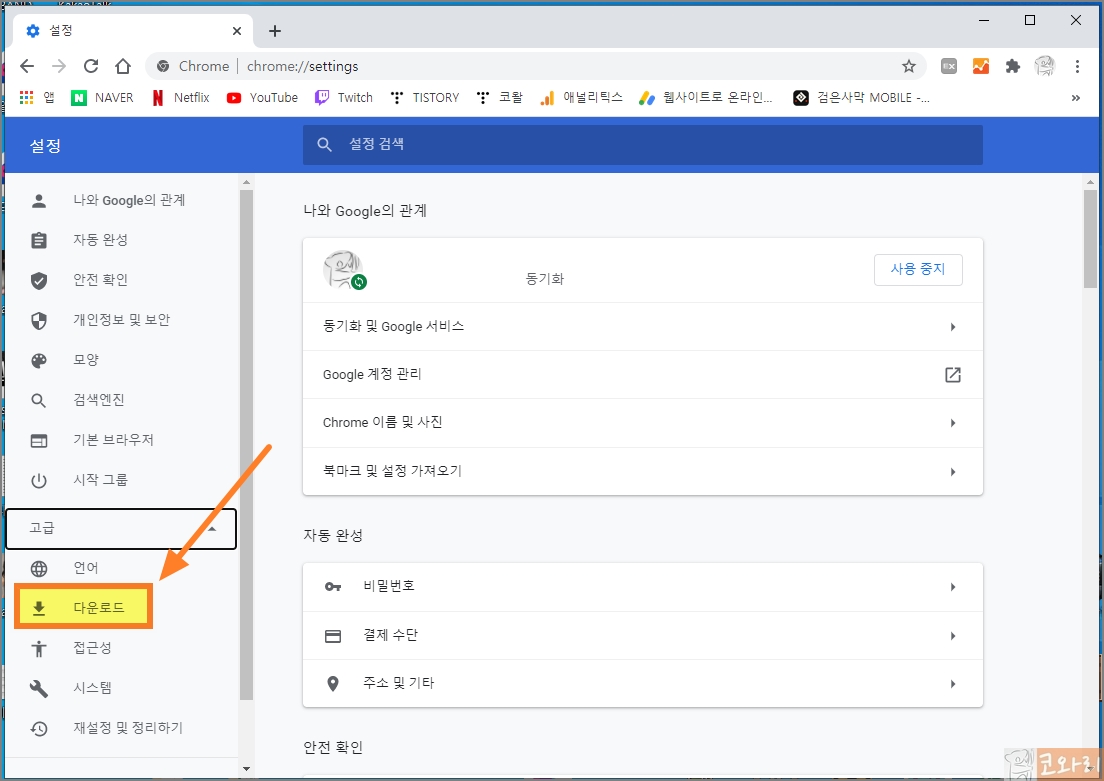Select the 설정 browser tab
Screen dimensions: 1104x781
tap(132, 31)
